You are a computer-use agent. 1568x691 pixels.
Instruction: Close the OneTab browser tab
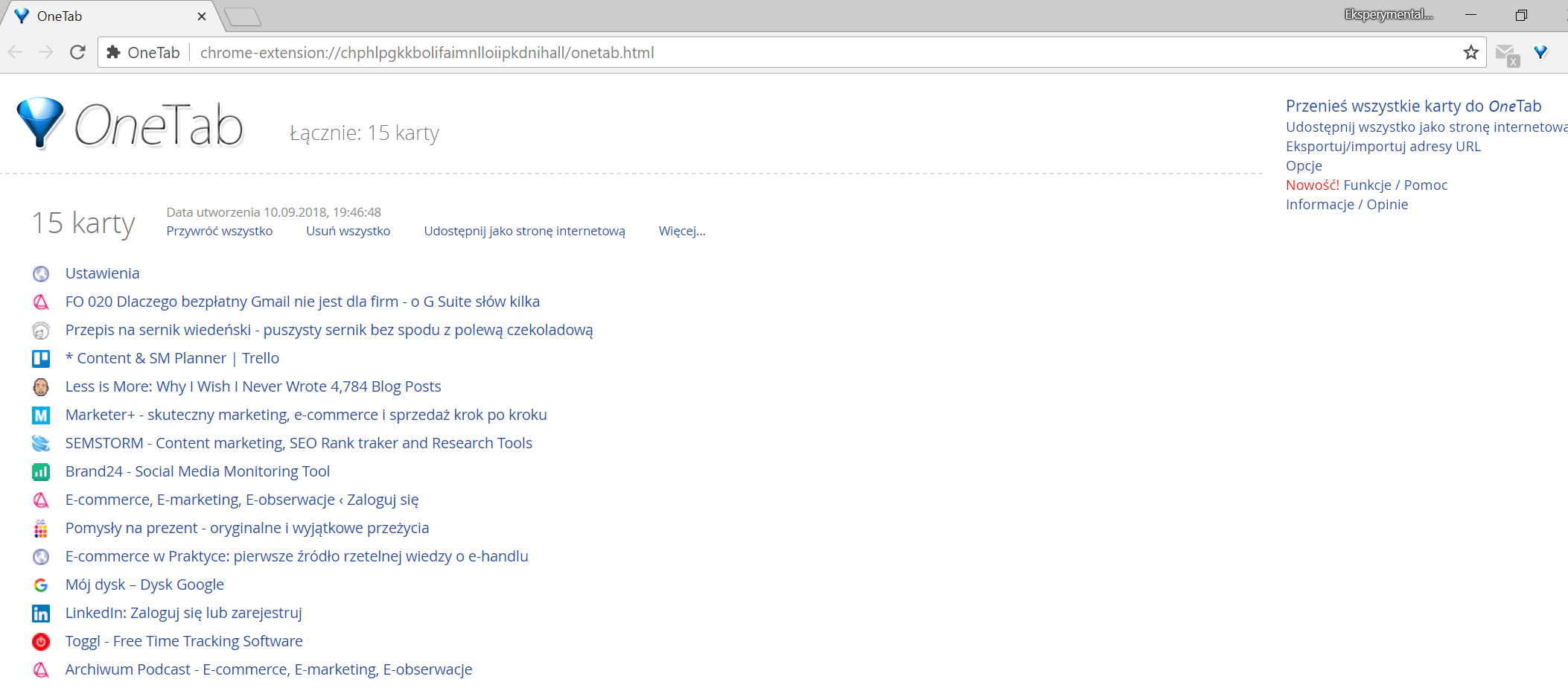pyautogui.click(x=202, y=16)
